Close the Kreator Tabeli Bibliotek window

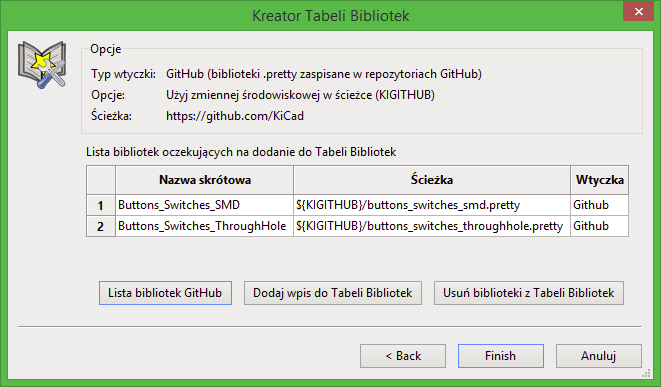(x=639, y=11)
